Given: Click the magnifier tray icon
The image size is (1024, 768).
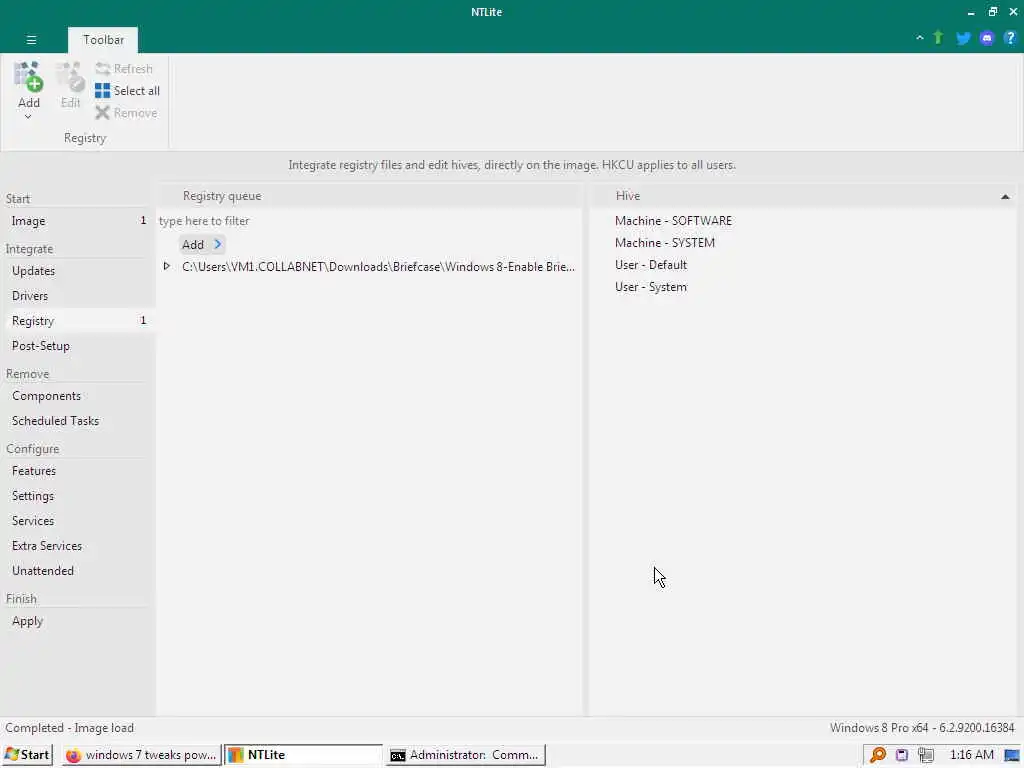Looking at the screenshot, I should (878, 755).
